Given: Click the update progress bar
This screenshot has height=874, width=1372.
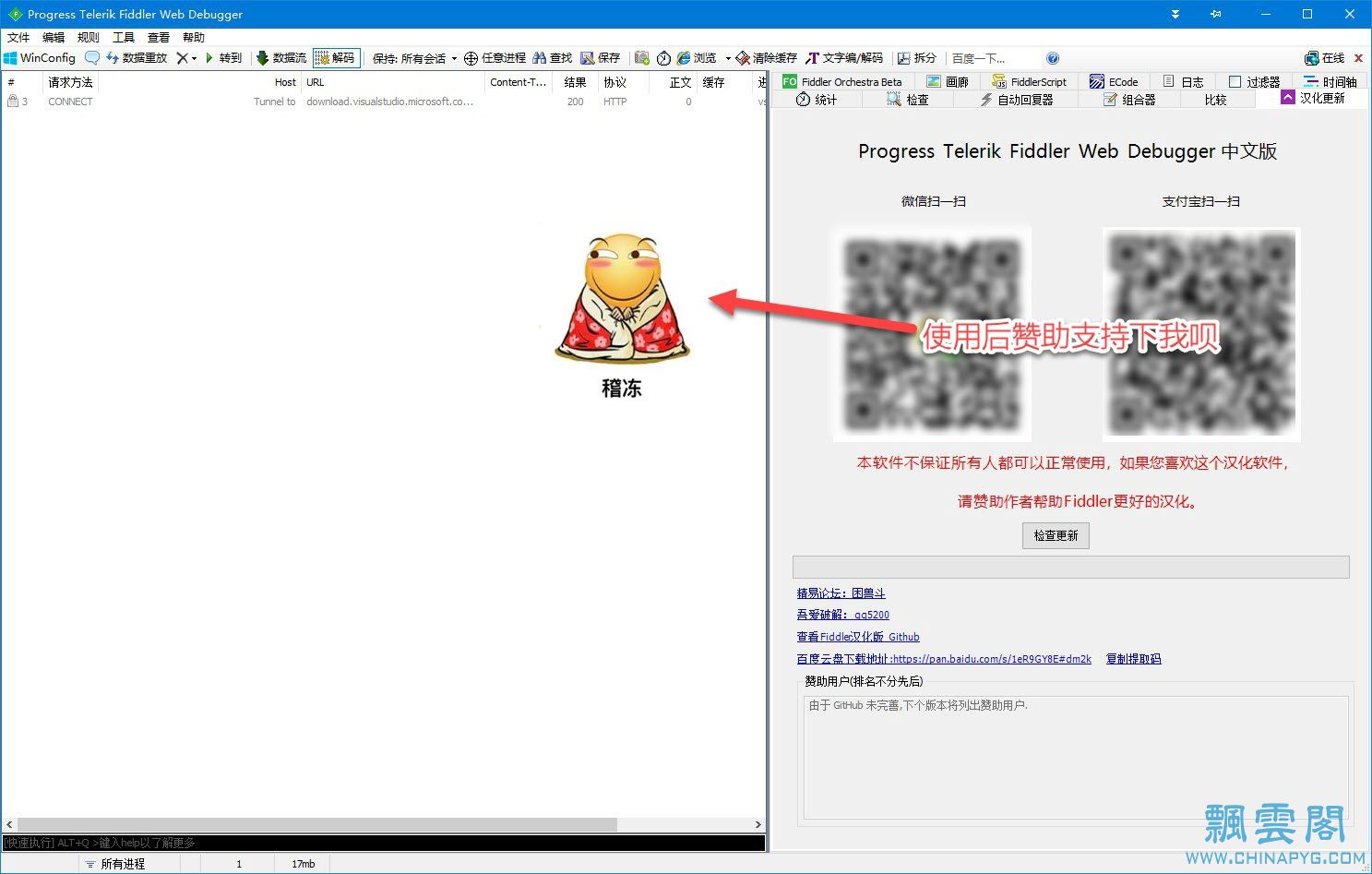Looking at the screenshot, I should point(1070,567).
